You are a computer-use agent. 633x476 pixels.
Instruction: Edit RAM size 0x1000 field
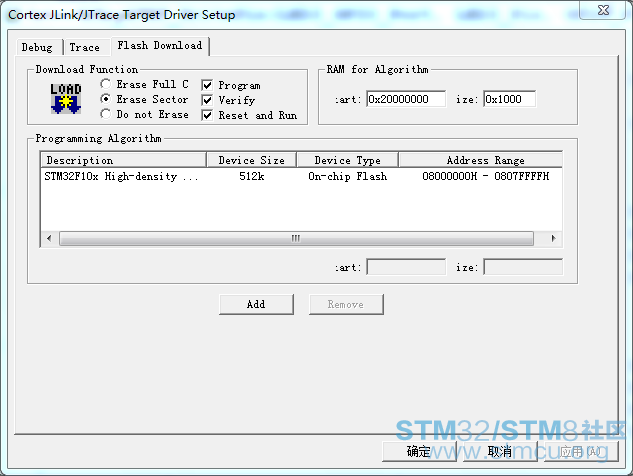point(509,99)
